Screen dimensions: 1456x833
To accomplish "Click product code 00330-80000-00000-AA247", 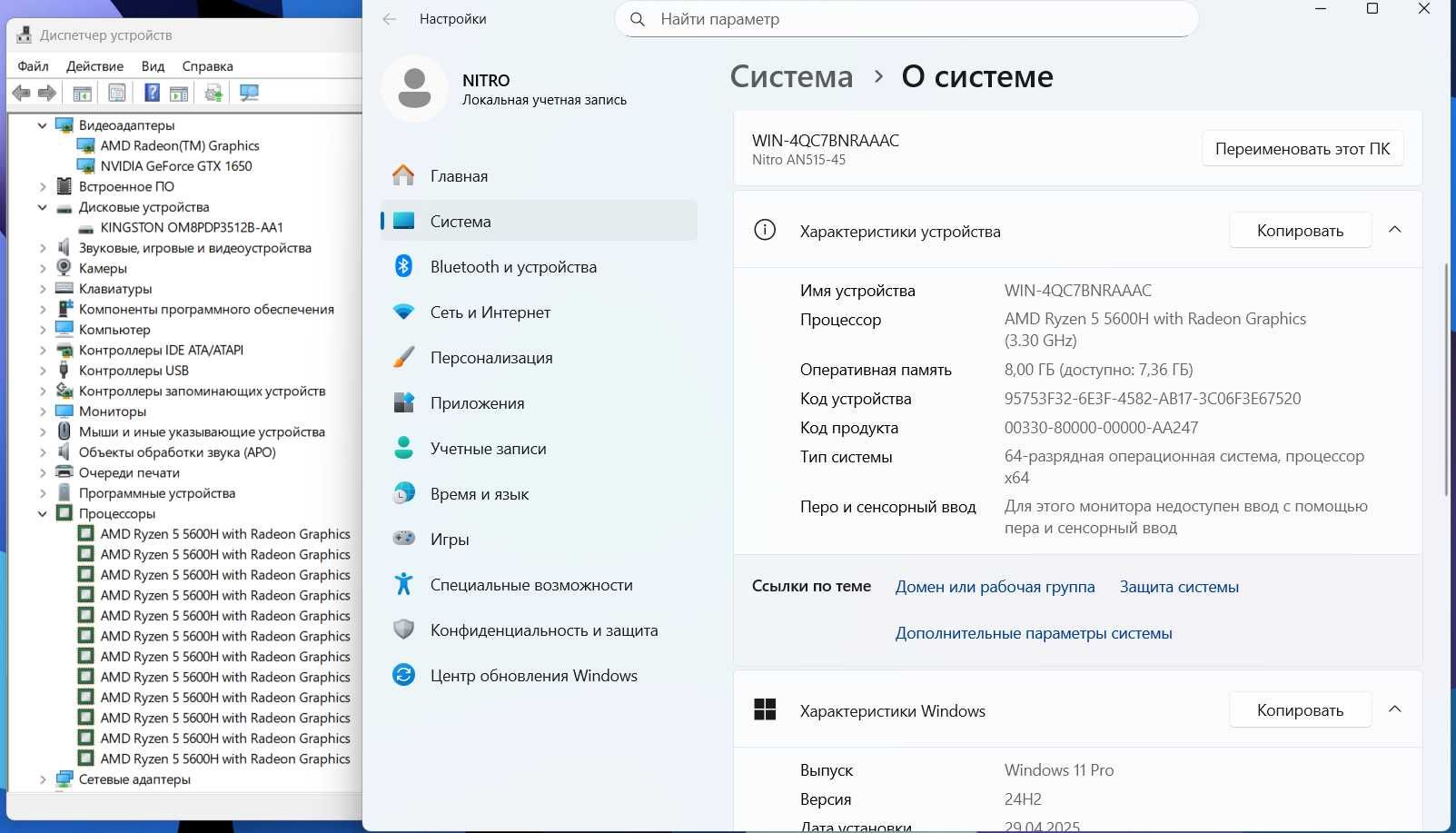I will tap(1101, 428).
